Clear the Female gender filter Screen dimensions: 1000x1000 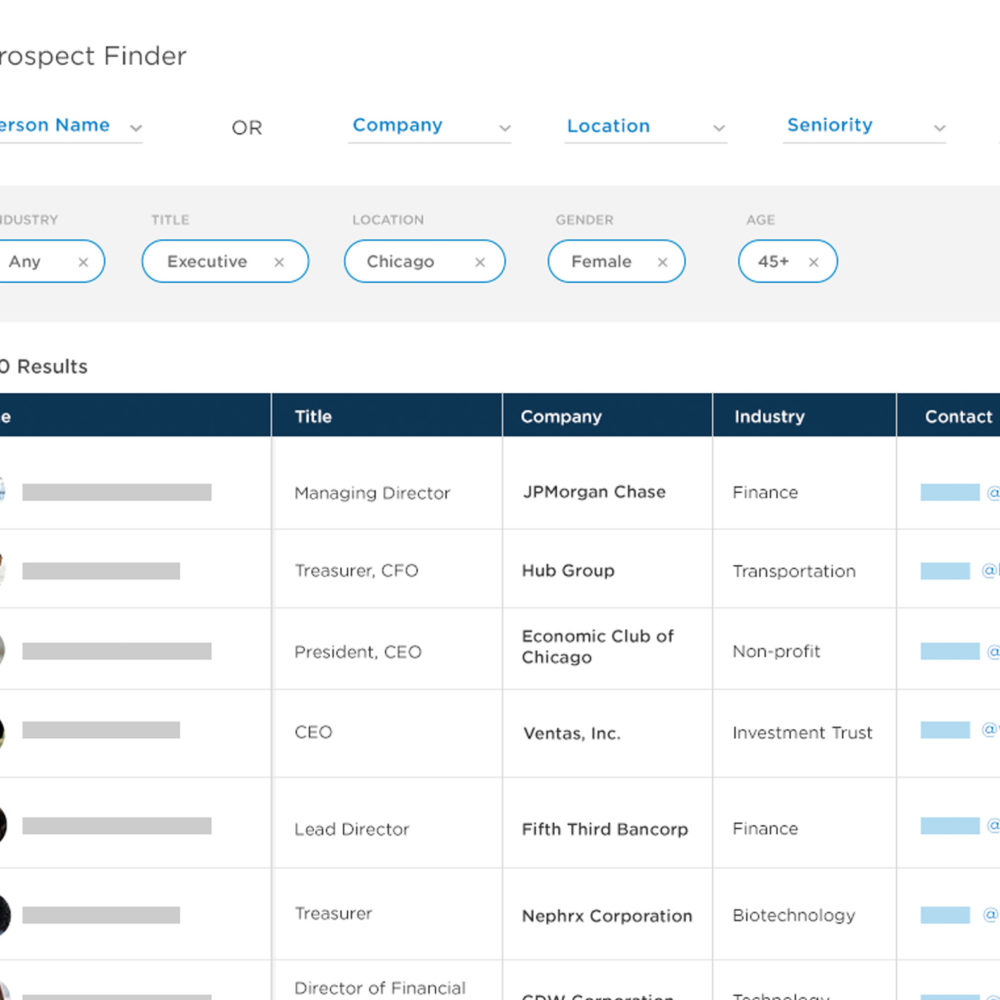(663, 261)
